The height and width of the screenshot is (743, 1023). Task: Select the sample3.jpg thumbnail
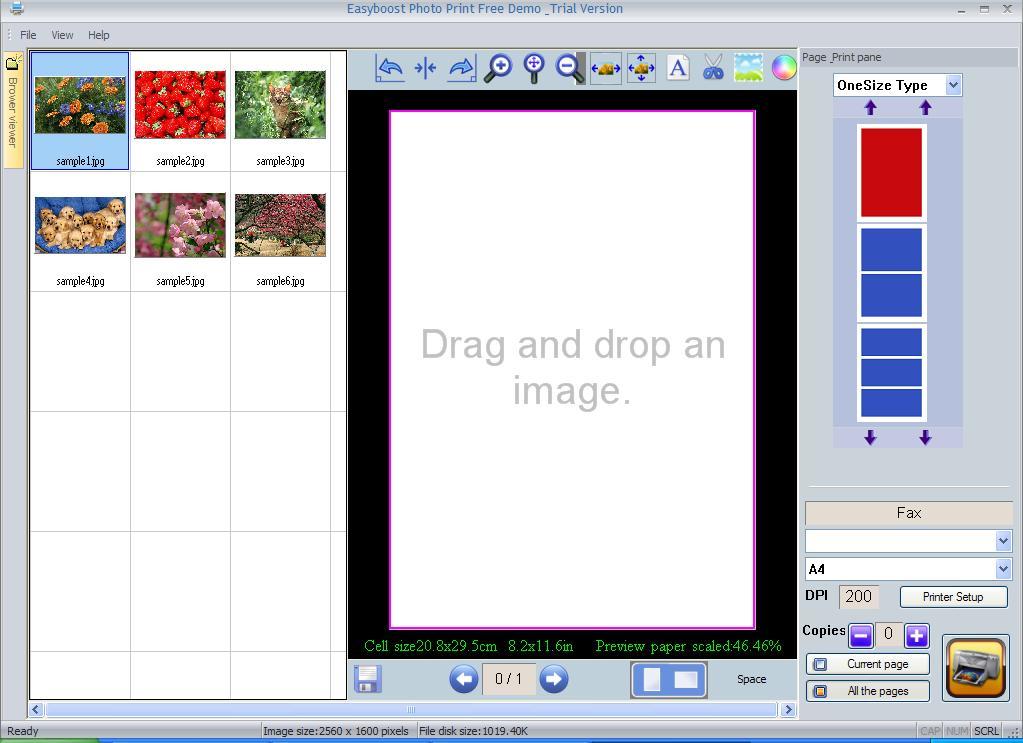pyautogui.click(x=279, y=103)
